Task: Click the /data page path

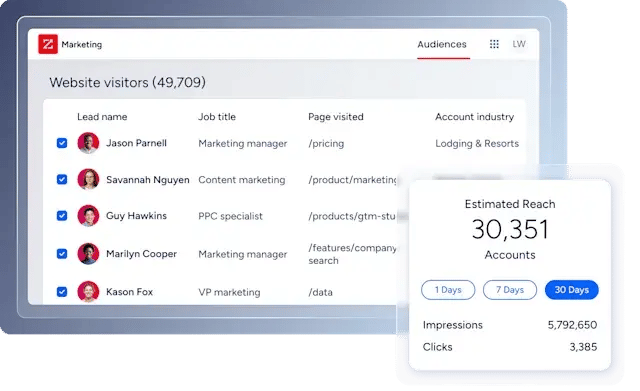Action: pyautogui.click(x=320, y=292)
